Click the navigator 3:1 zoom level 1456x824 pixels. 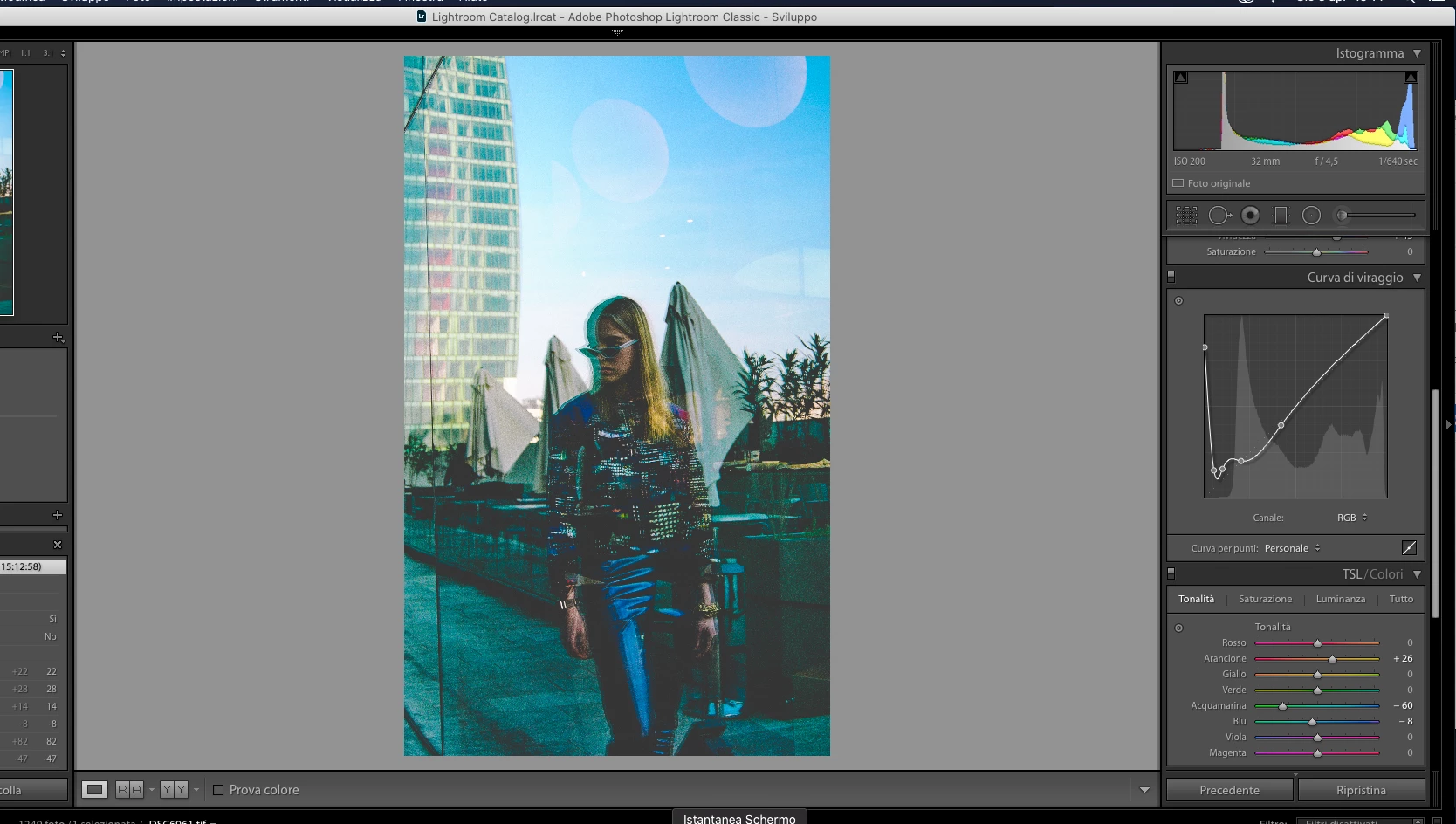click(x=48, y=53)
